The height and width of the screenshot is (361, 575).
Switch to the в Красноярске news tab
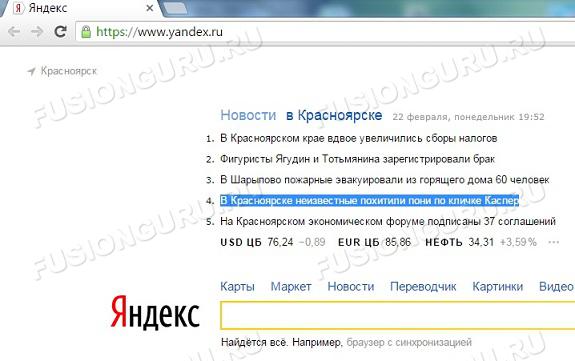pyautogui.click(x=334, y=115)
